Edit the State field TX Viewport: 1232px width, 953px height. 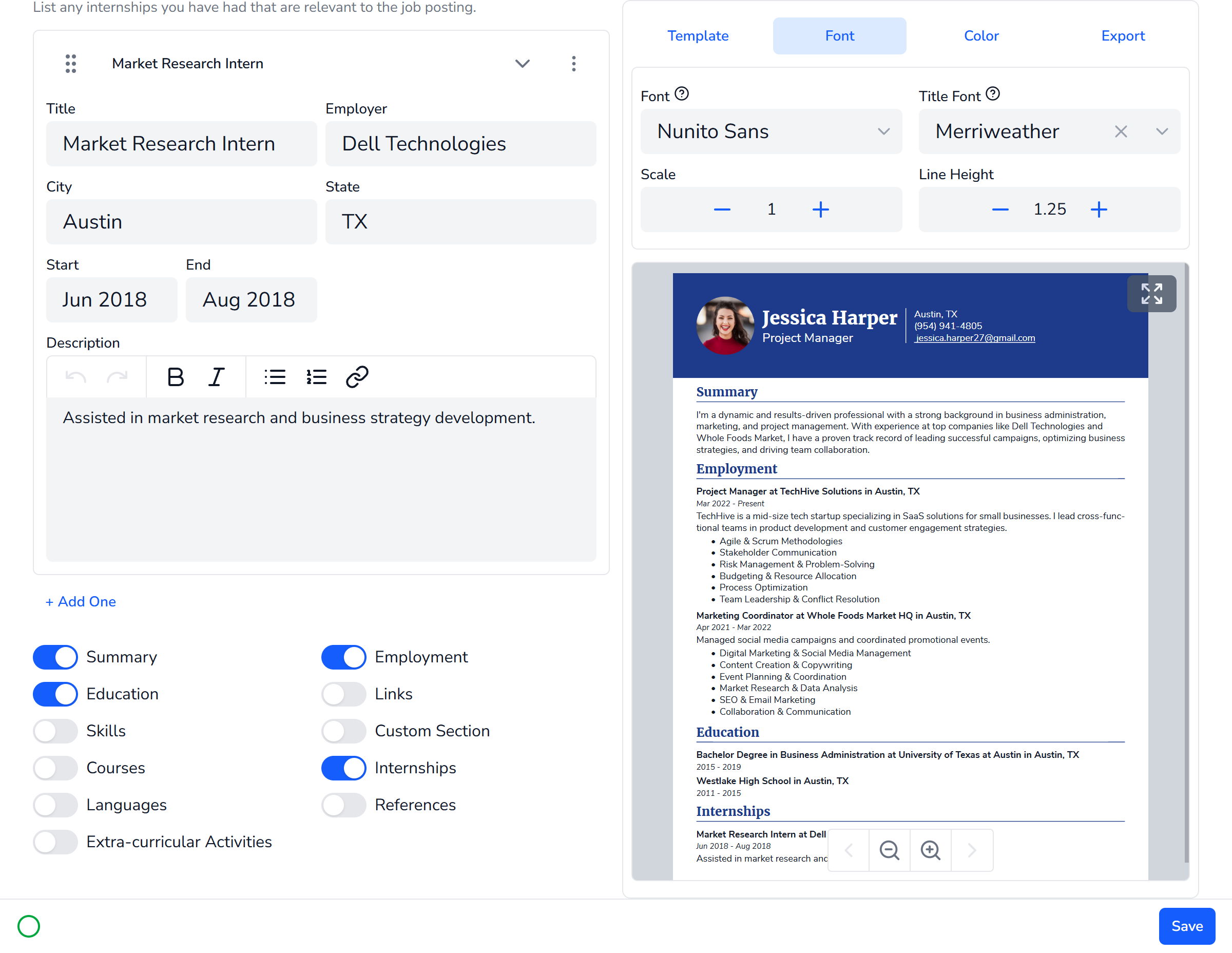pyautogui.click(x=460, y=222)
